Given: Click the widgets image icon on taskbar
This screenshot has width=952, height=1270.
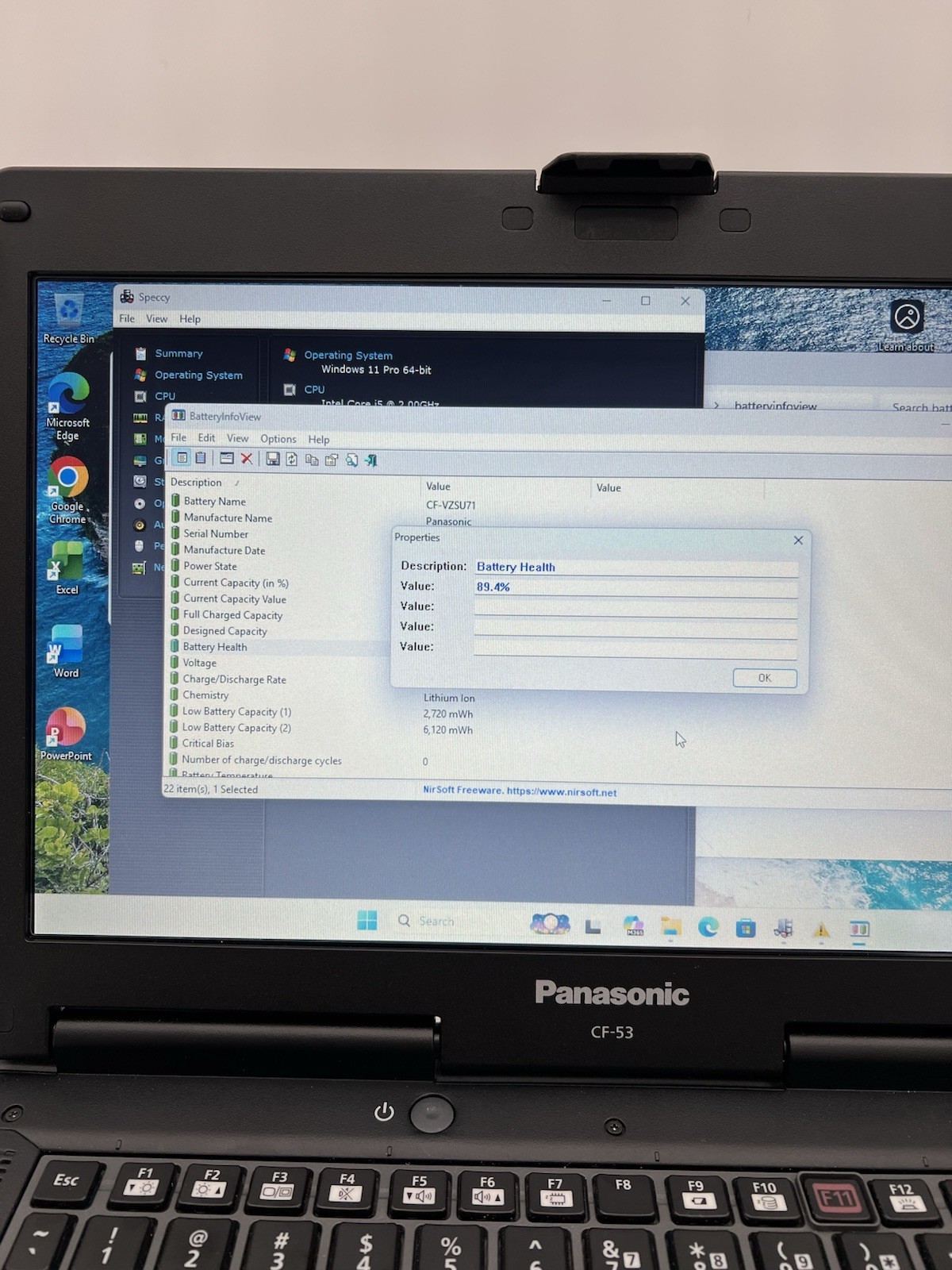Looking at the screenshot, I should coord(550,924).
